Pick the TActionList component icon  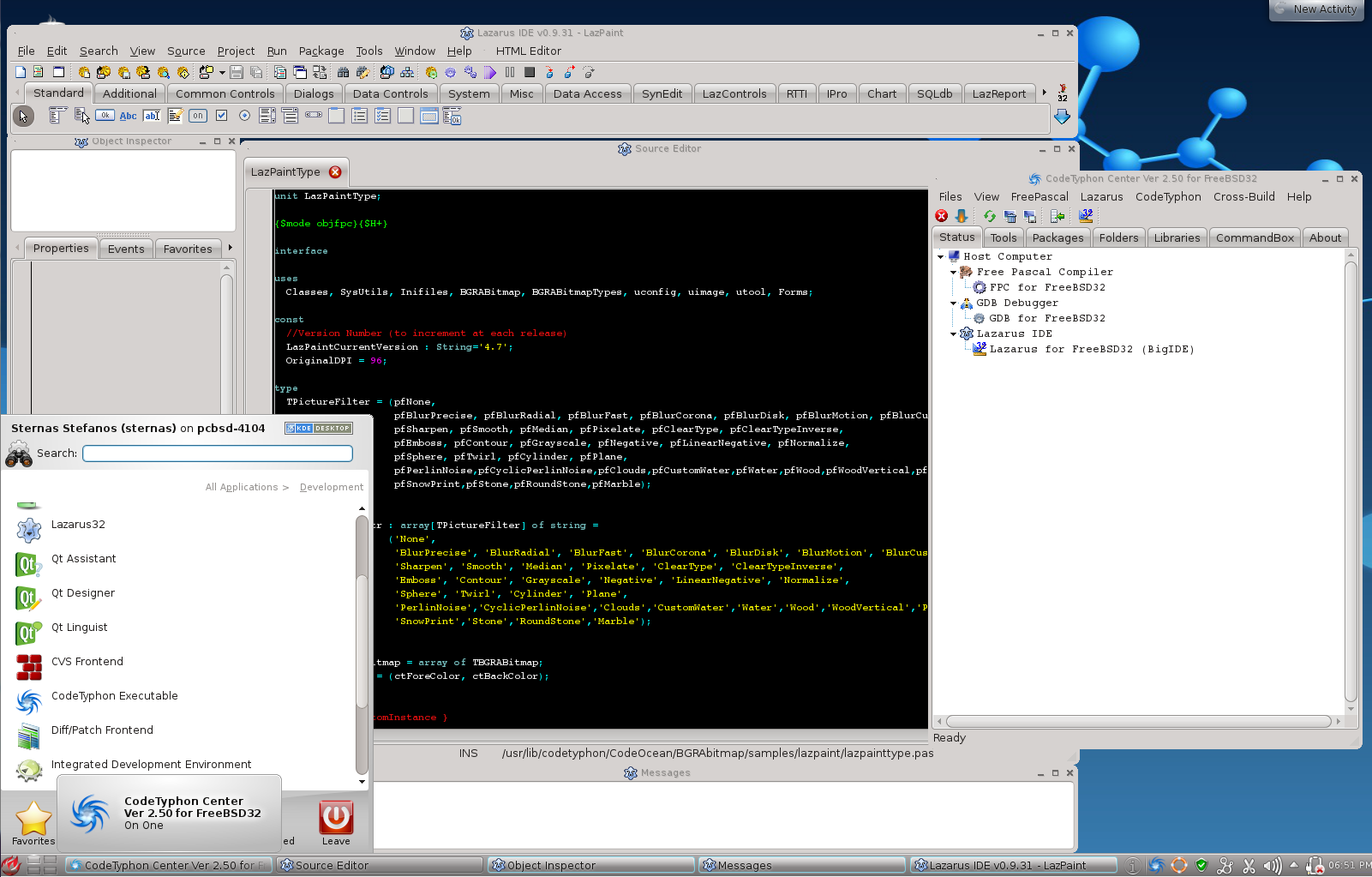(x=452, y=116)
